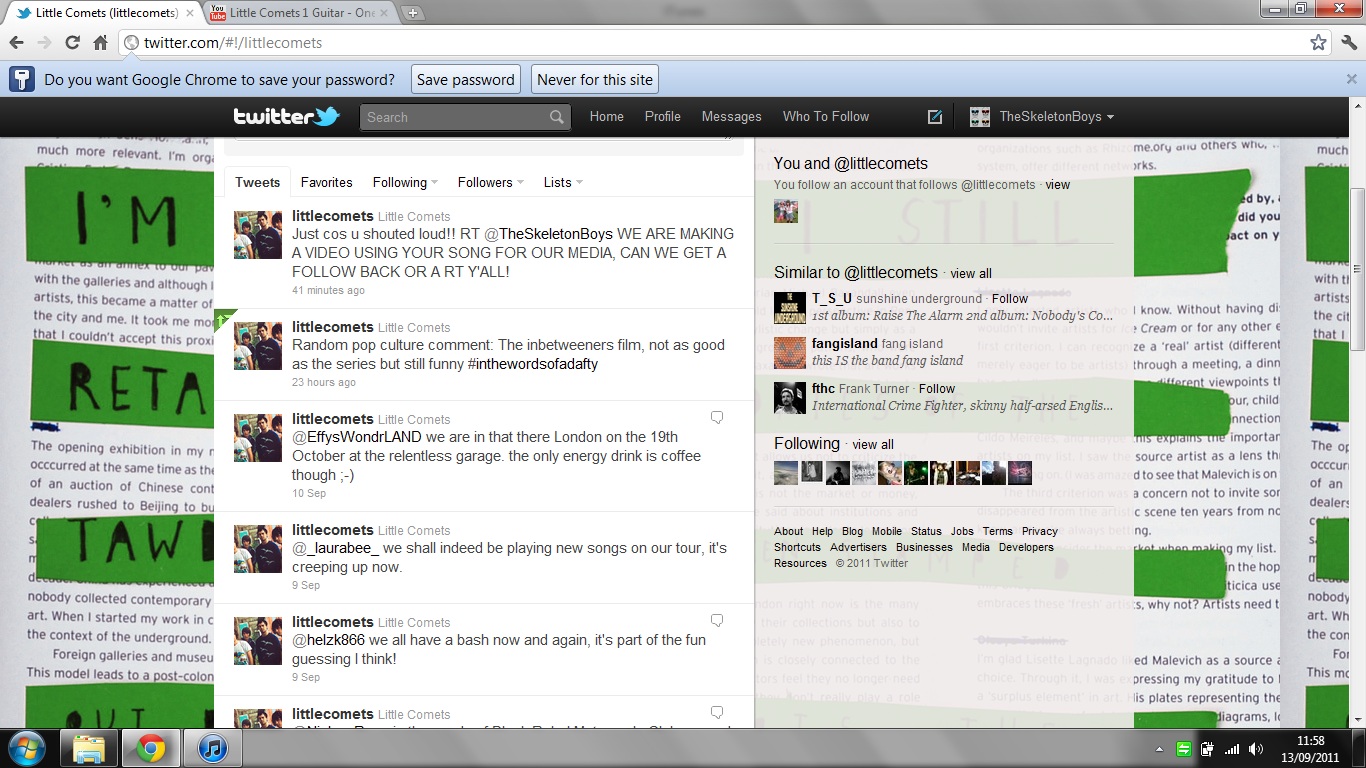
Task: Open Chrome wrench settings menu
Action: click(1349, 43)
